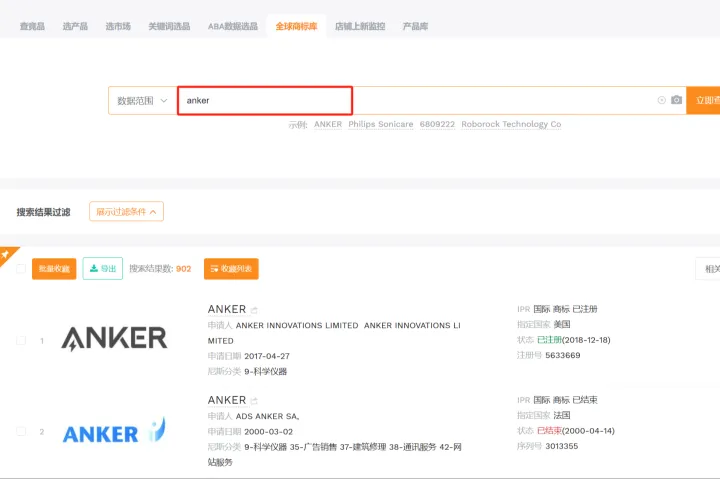This screenshot has width=720, height=479.
Task: Use the Roborock Technology Co example
Action: pyautogui.click(x=511, y=124)
